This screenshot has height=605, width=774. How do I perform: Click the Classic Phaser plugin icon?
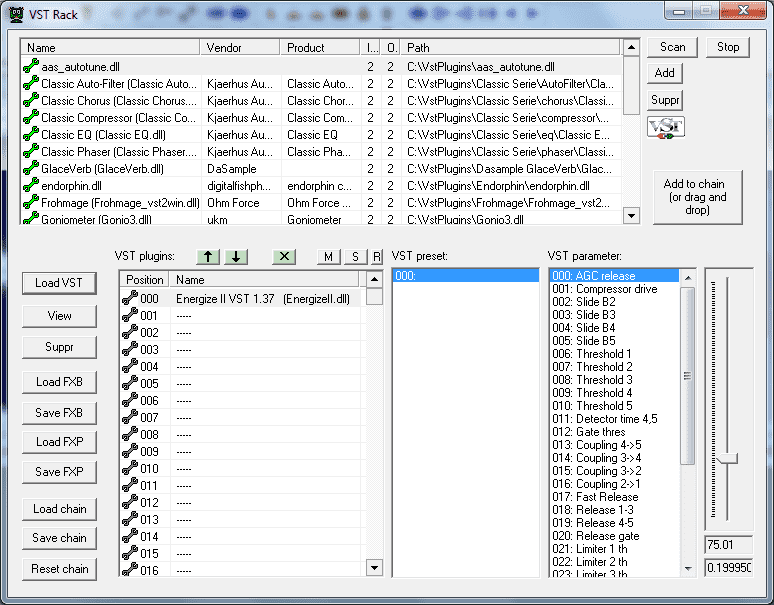(x=31, y=151)
